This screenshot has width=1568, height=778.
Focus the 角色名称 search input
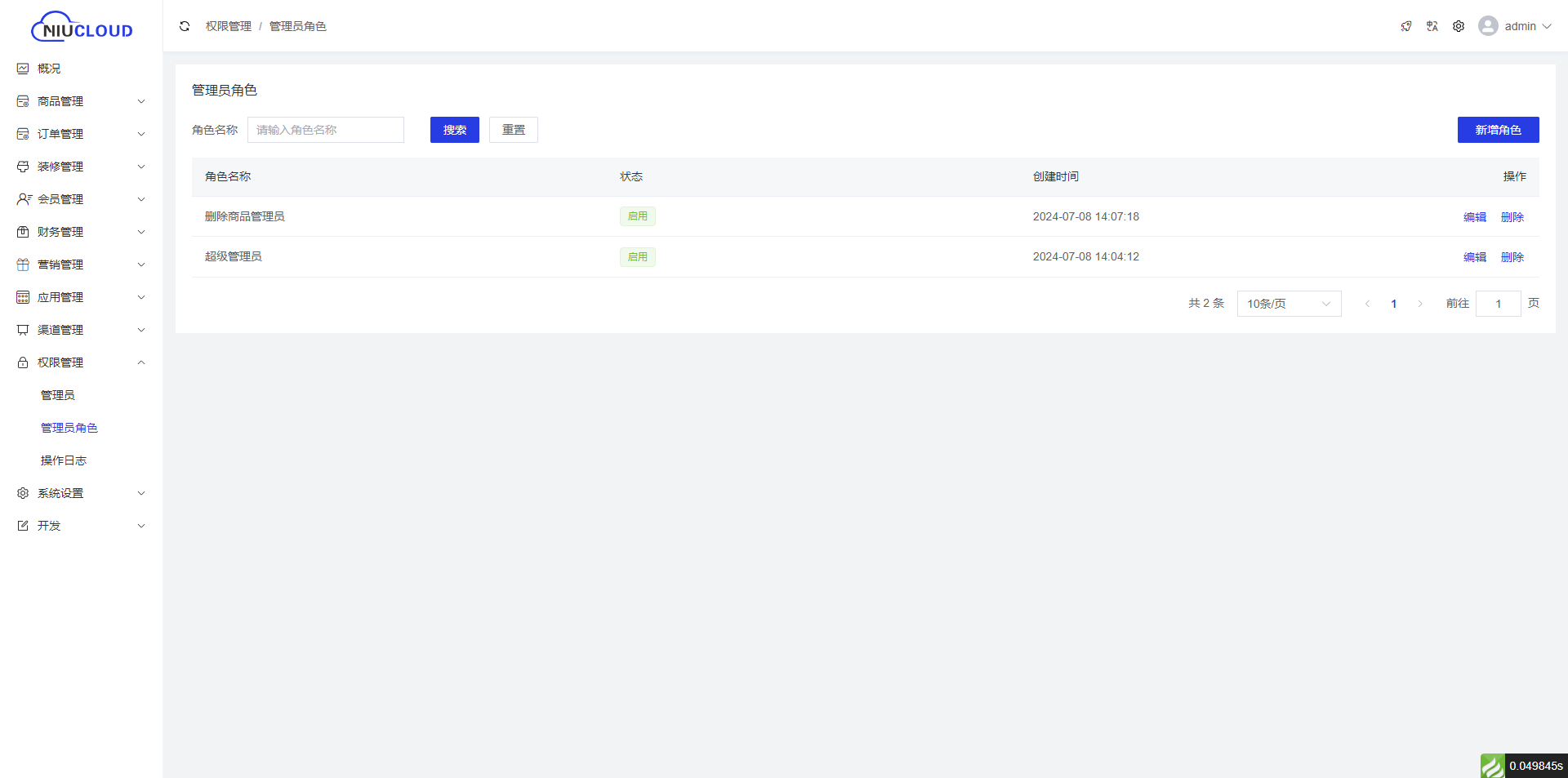coord(326,130)
